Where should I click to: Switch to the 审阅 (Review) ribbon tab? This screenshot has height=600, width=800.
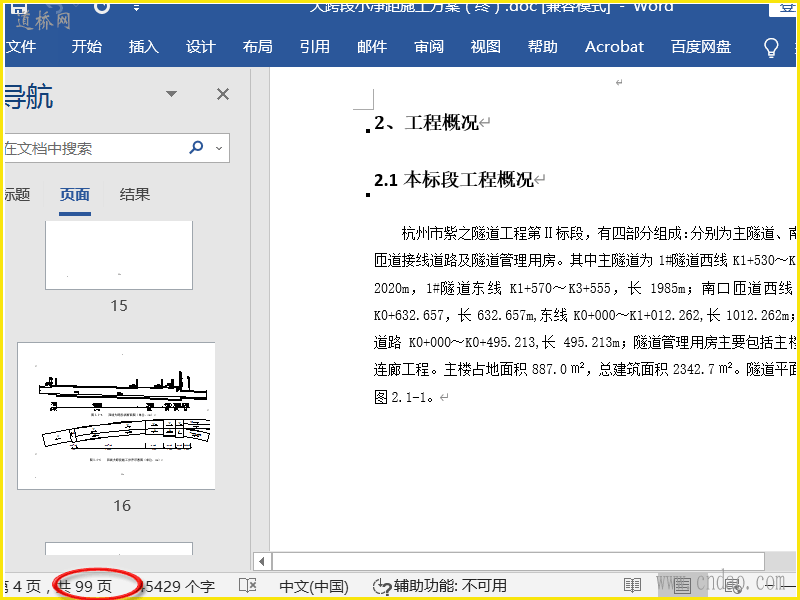(429, 46)
